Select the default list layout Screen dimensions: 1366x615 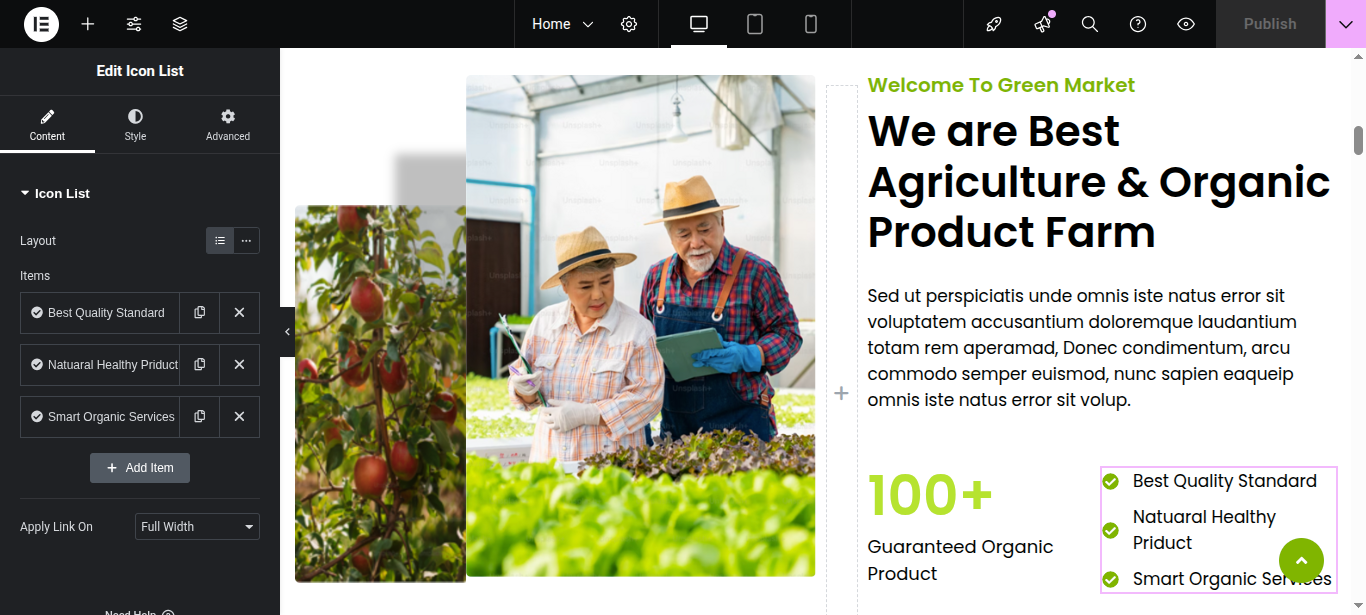pos(220,240)
